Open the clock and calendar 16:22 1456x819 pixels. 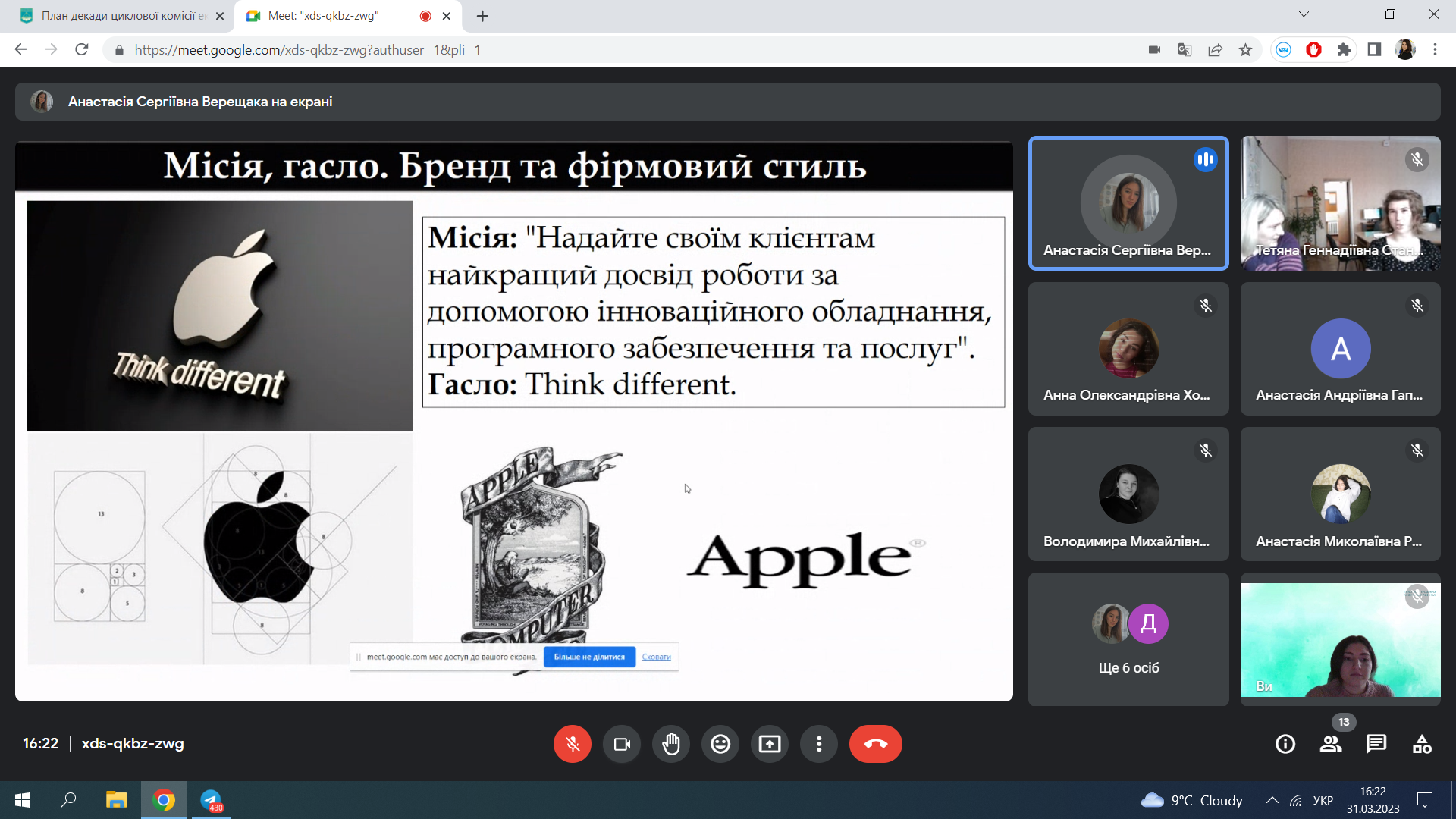click(x=1373, y=800)
